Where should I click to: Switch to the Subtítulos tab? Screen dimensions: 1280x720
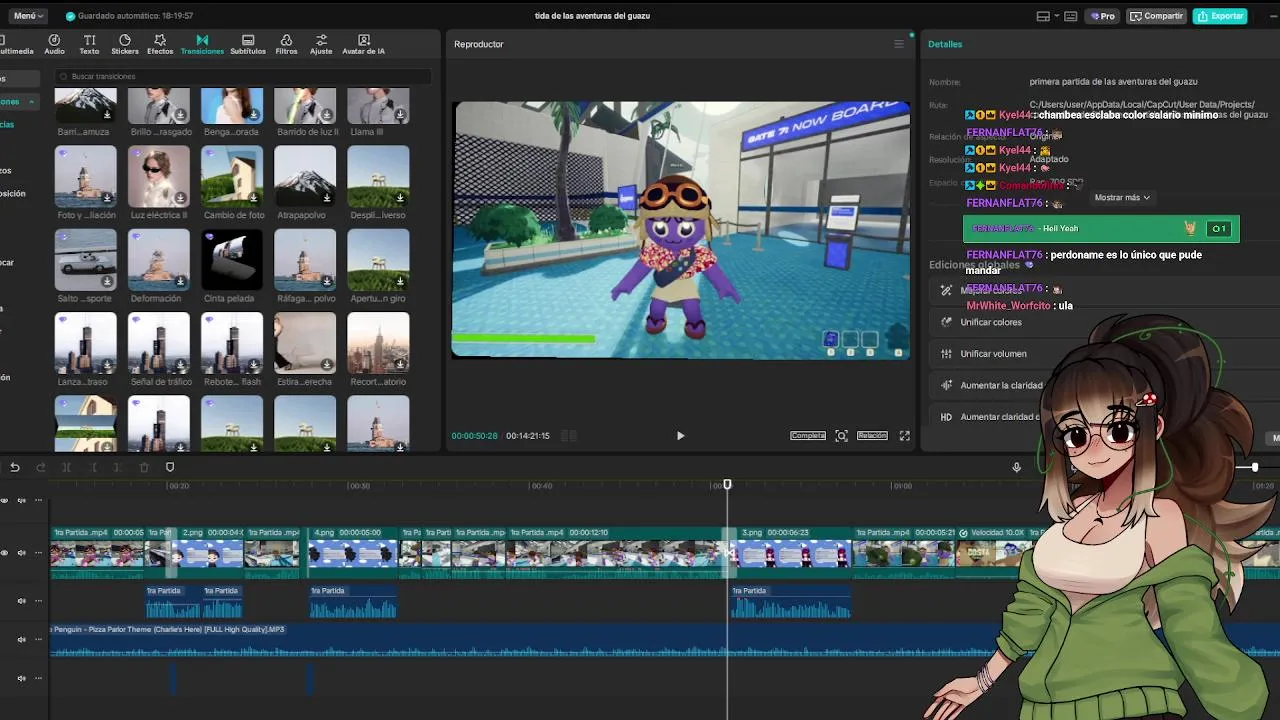coord(248,45)
